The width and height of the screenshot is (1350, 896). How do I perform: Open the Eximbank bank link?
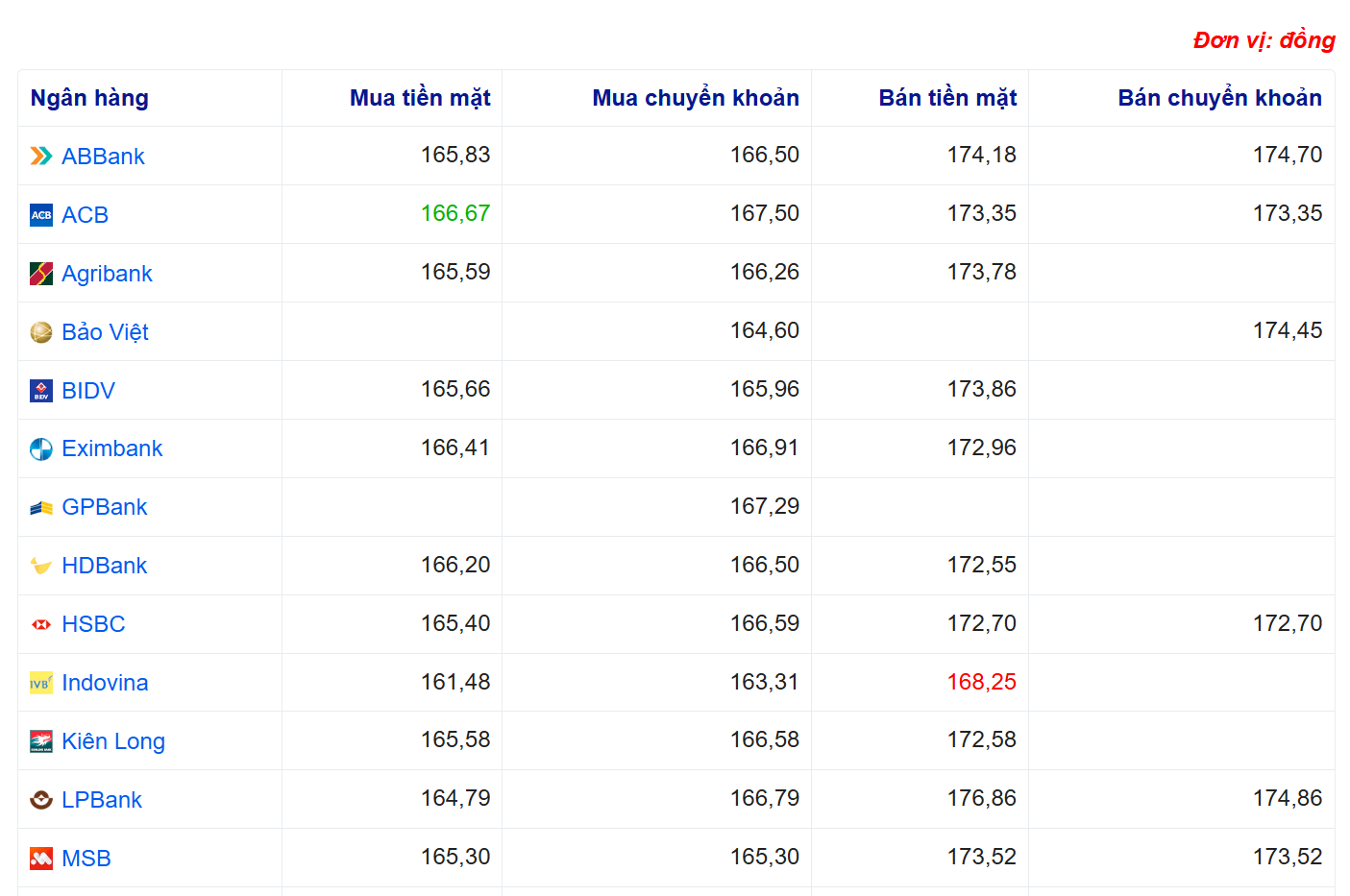coord(111,448)
